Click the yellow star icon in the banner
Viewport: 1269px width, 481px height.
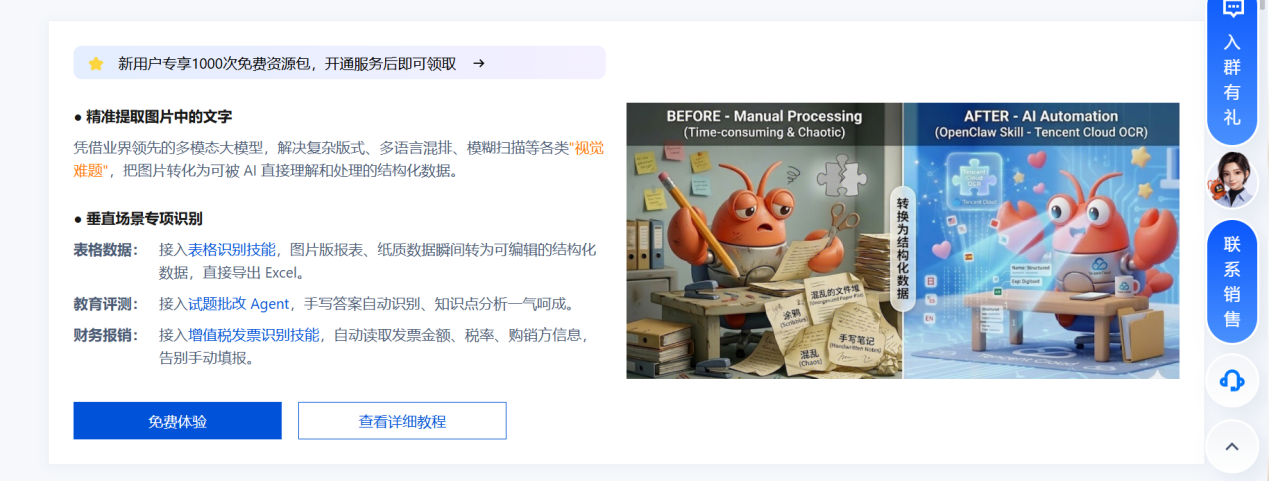[x=96, y=63]
